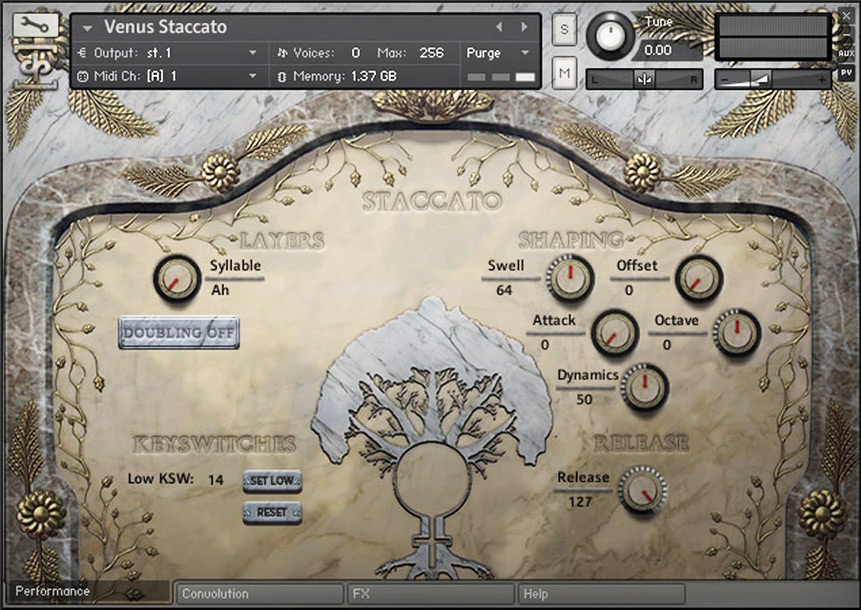861x610 pixels.
Task: Switch to the Convolution tab
Action: click(x=260, y=594)
